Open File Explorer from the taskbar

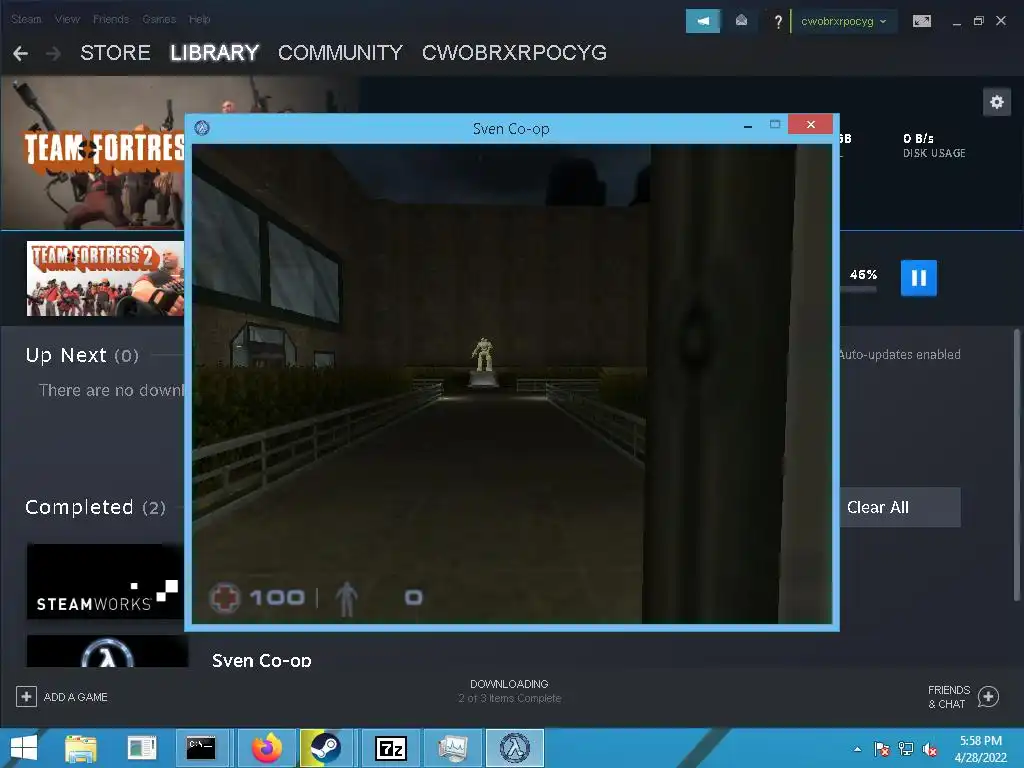click(x=81, y=748)
